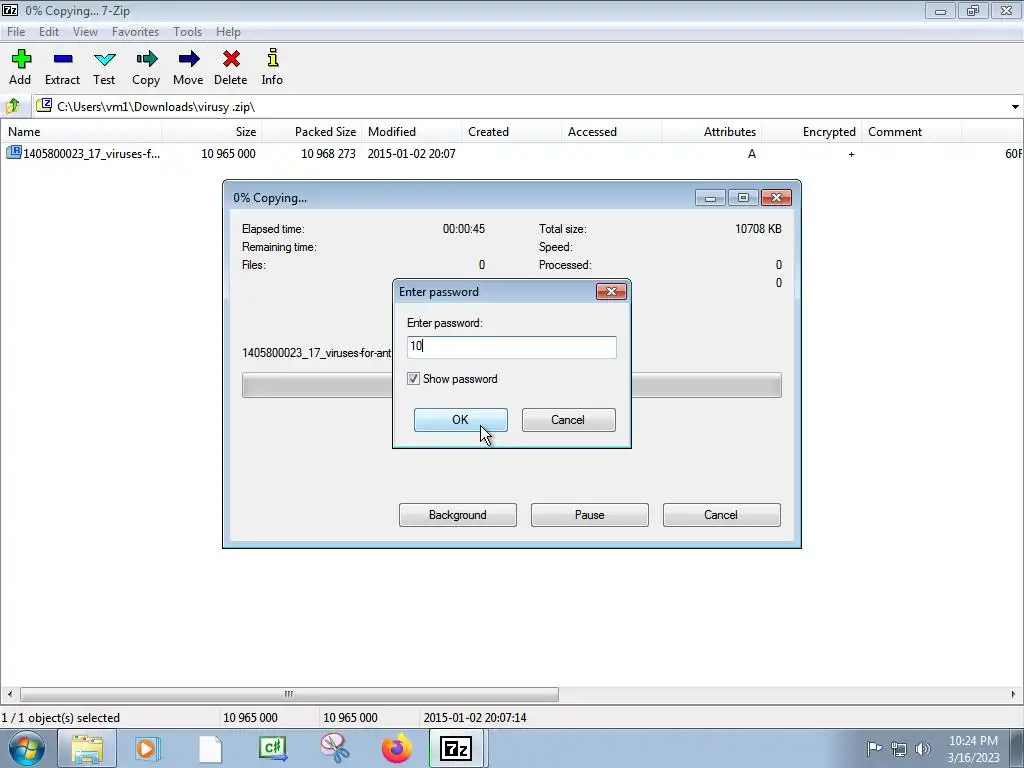Pause the copying operation
The height and width of the screenshot is (768, 1024).
589,515
